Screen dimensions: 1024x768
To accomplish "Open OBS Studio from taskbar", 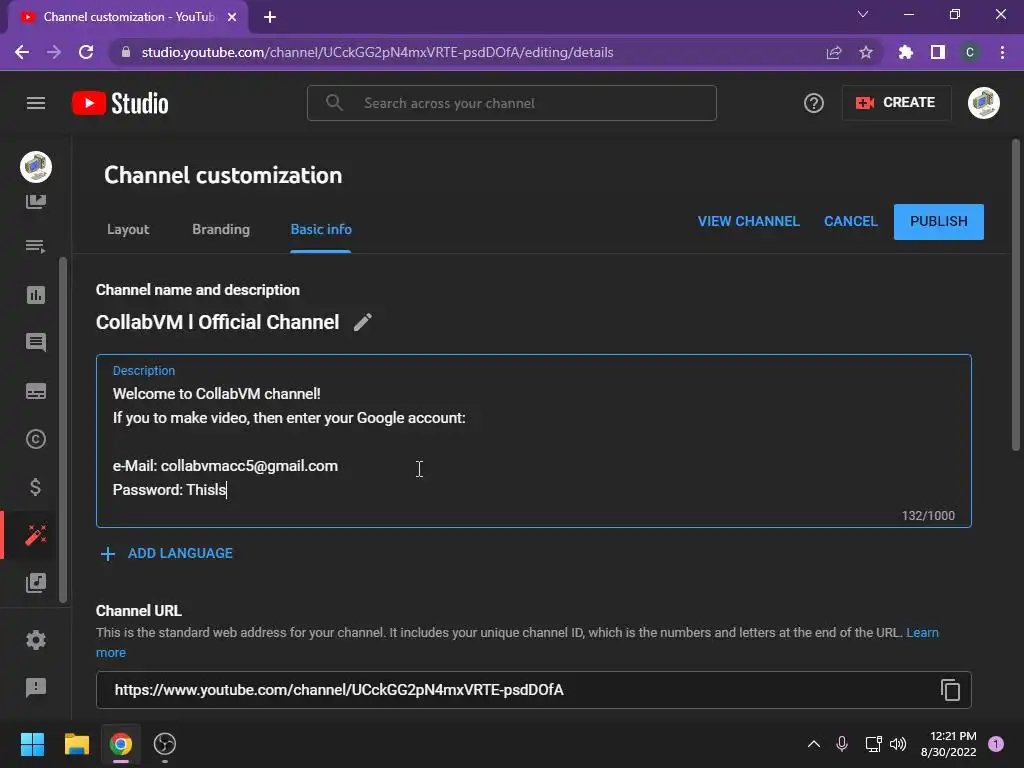I will pos(165,744).
